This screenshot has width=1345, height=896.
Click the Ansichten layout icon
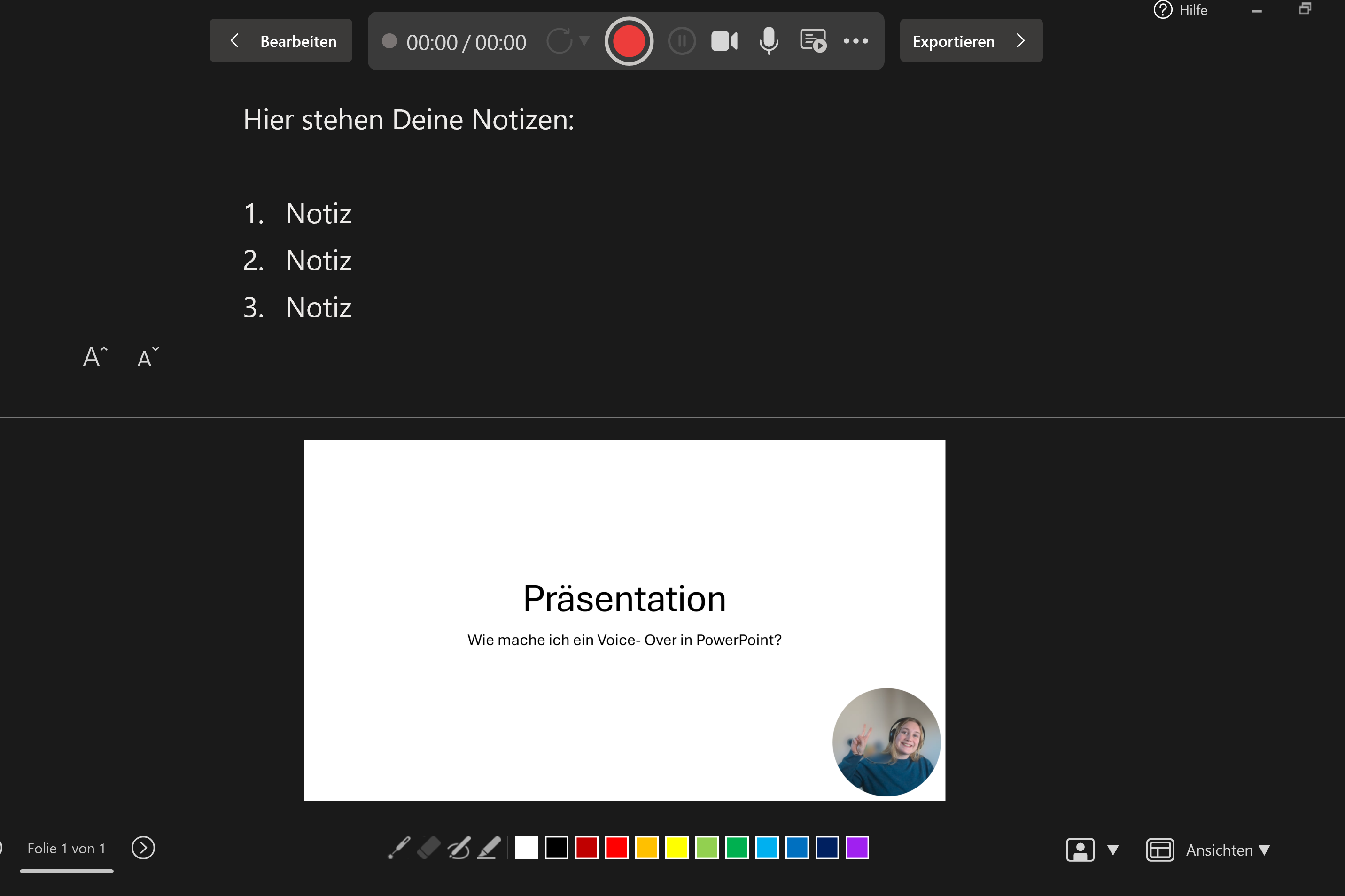1160,850
